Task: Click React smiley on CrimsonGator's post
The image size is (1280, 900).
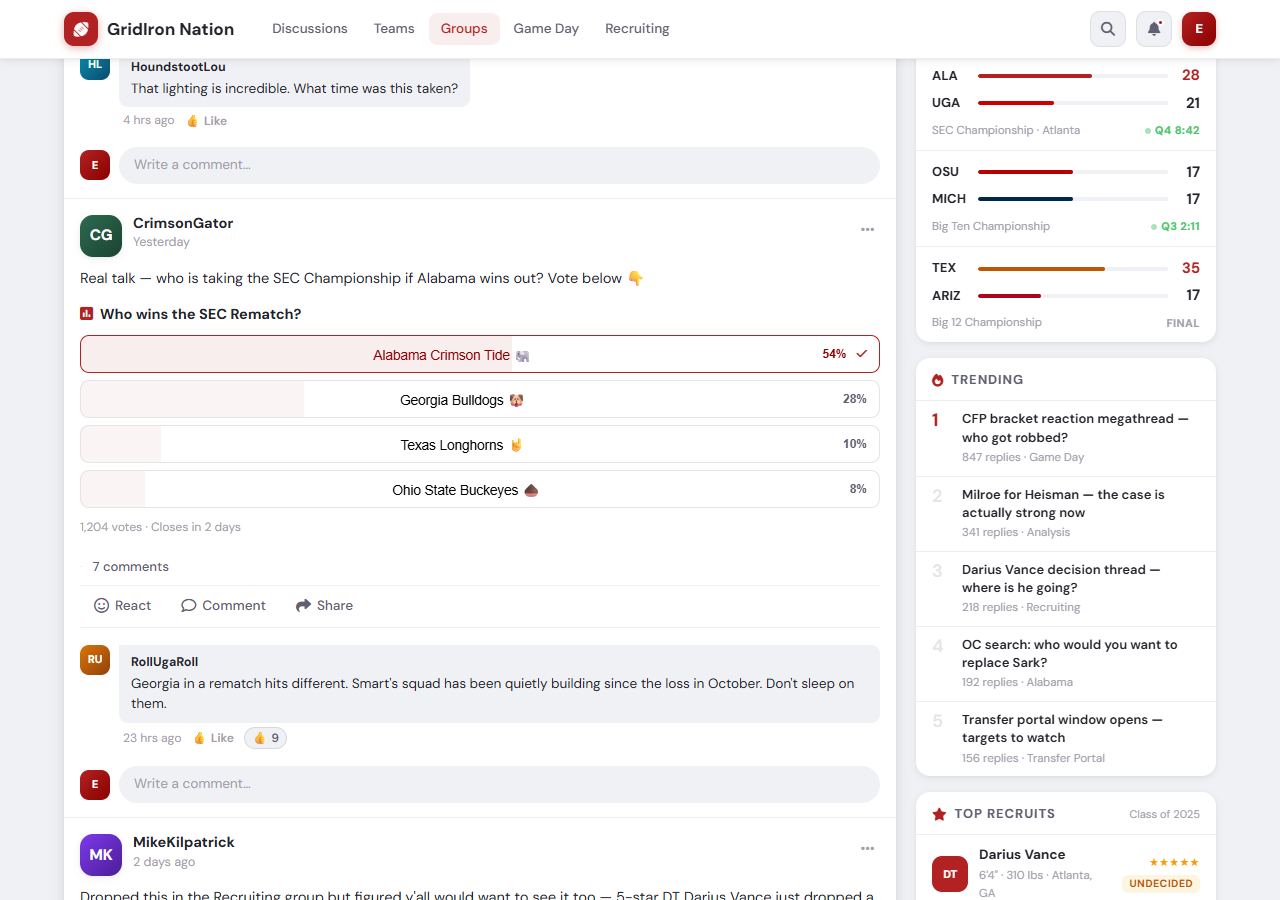Action: click(x=123, y=606)
